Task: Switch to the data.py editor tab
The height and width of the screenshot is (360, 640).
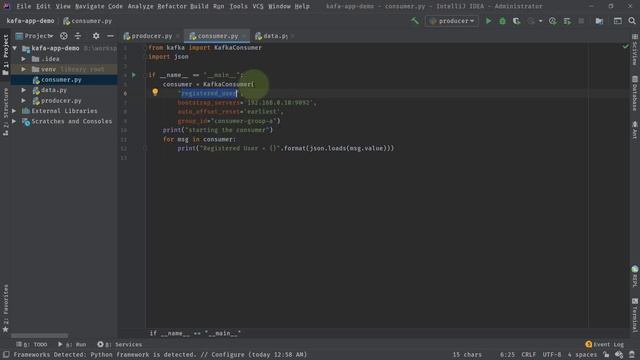Action: point(275,36)
